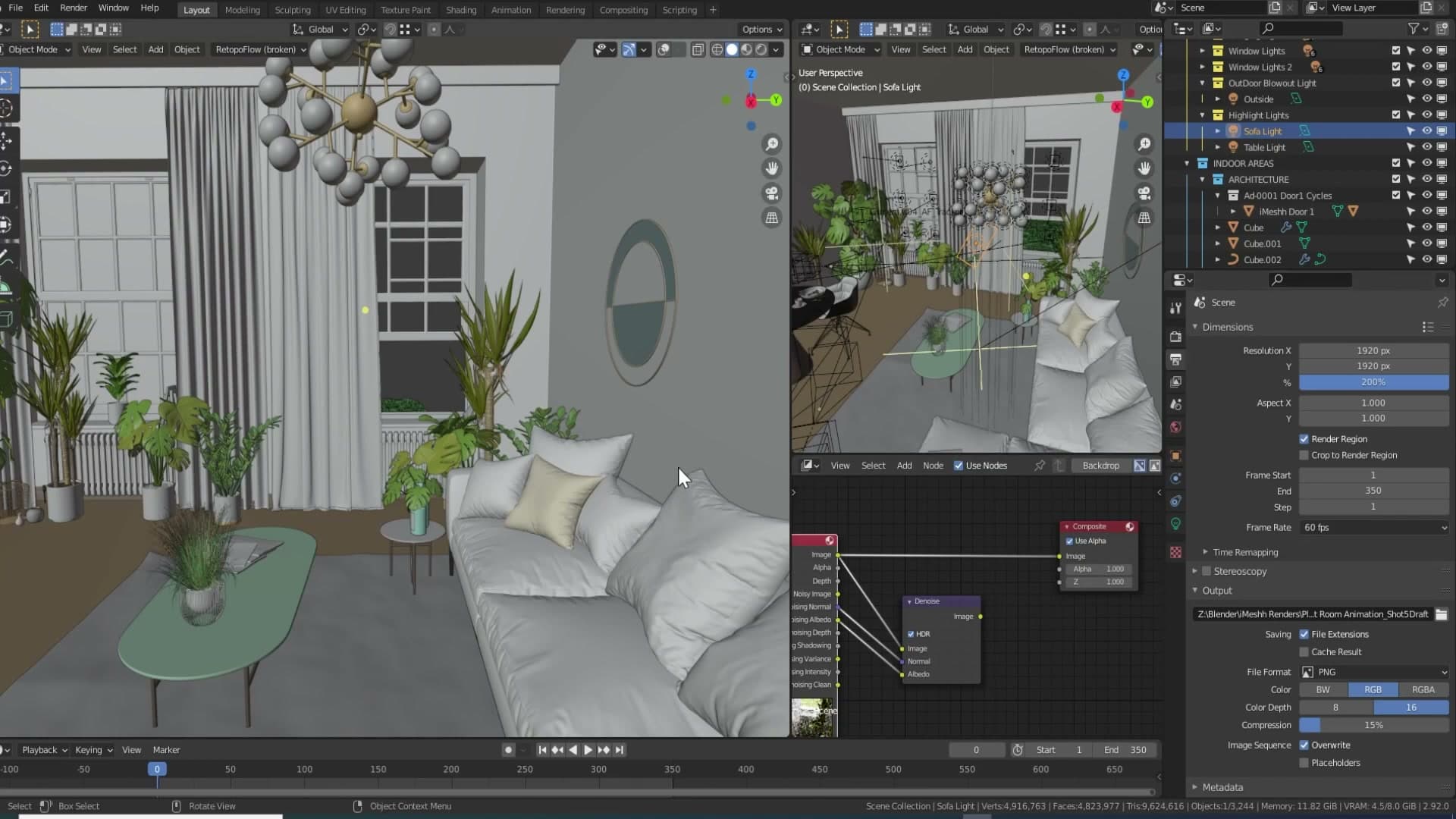The height and width of the screenshot is (819, 1456).
Task: Open the Scene properties tab
Action: tap(1175, 404)
